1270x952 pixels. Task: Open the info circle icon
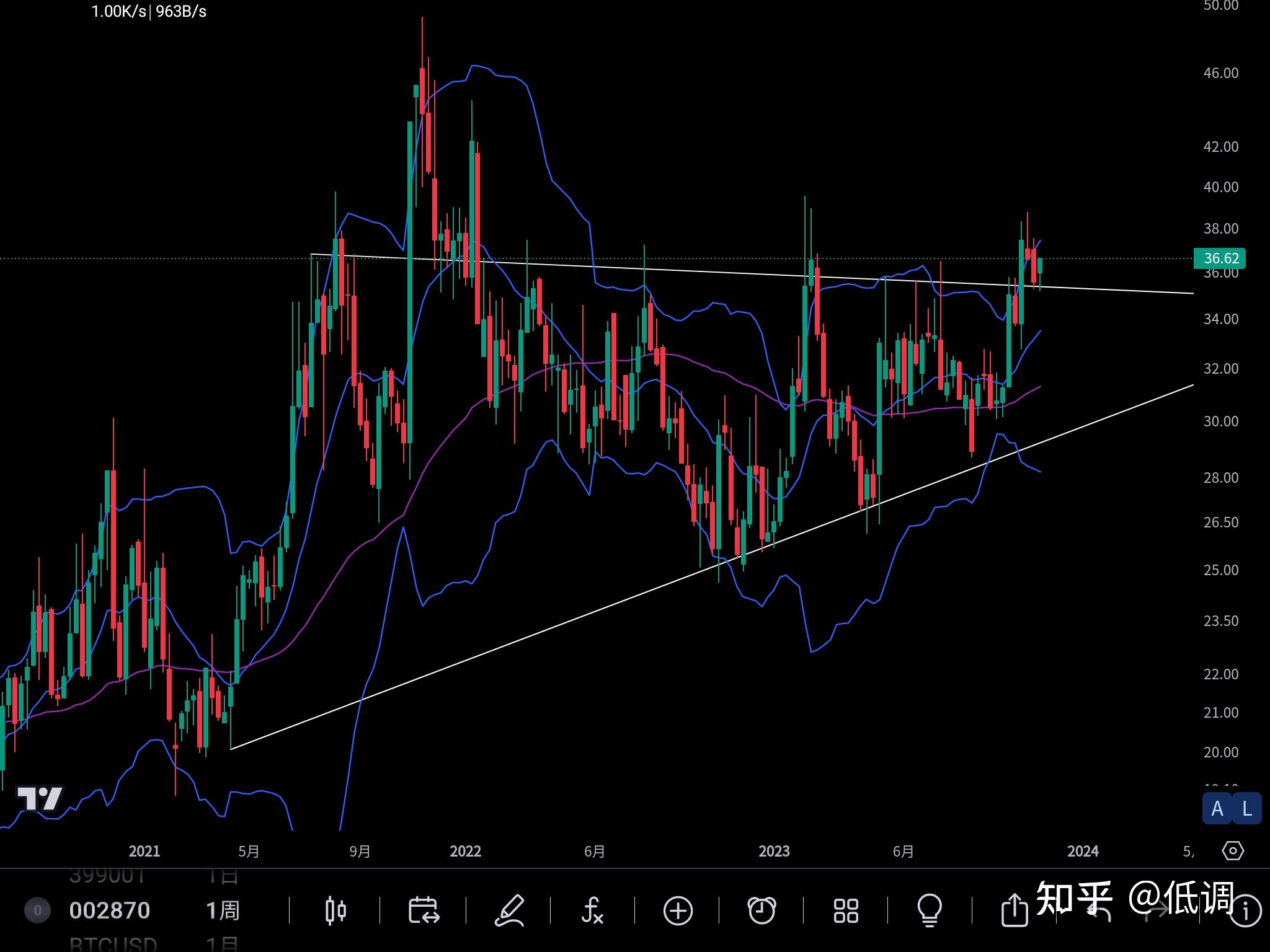(1246, 911)
